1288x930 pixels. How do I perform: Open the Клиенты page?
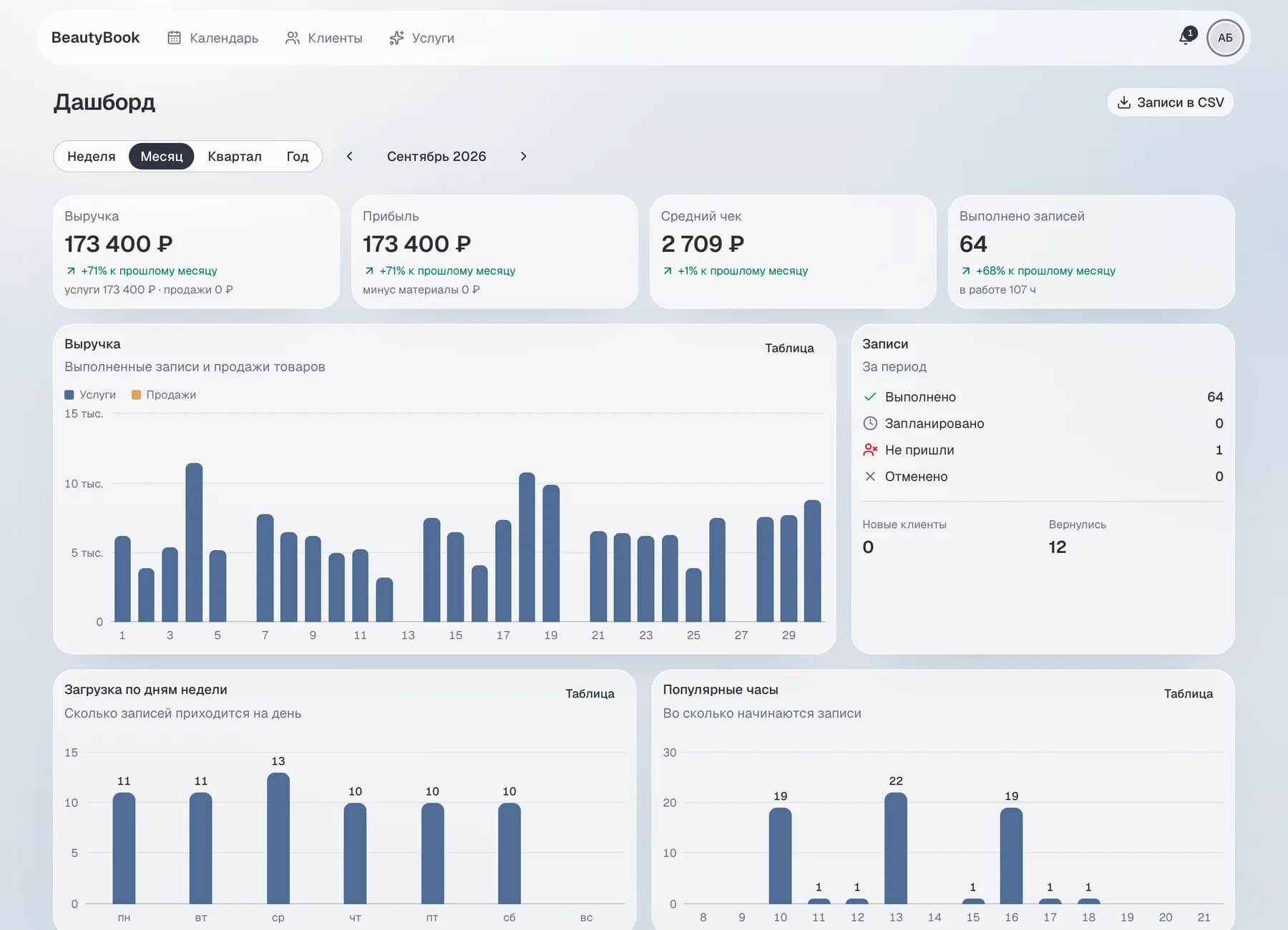(x=324, y=38)
